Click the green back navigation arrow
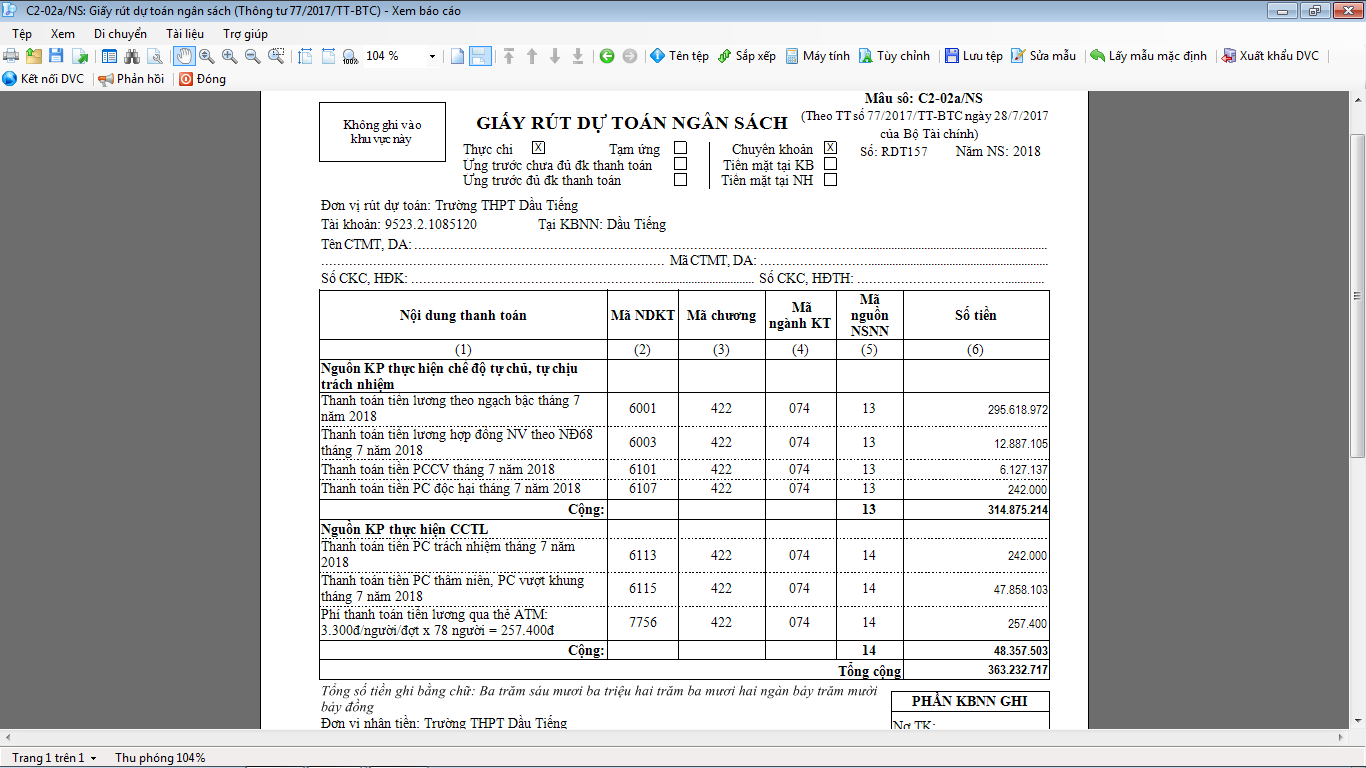The height and width of the screenshot is (768, 1366). (607, 56)
